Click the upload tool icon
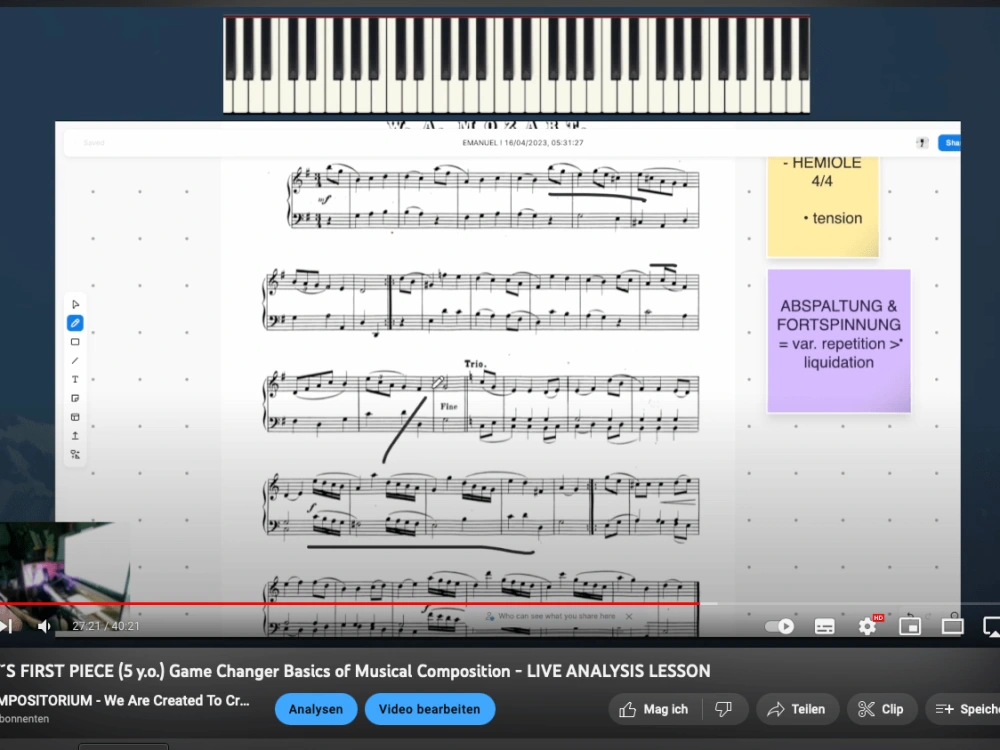Viewport: 1000px width, 750px height. click(x=75, y=436)
